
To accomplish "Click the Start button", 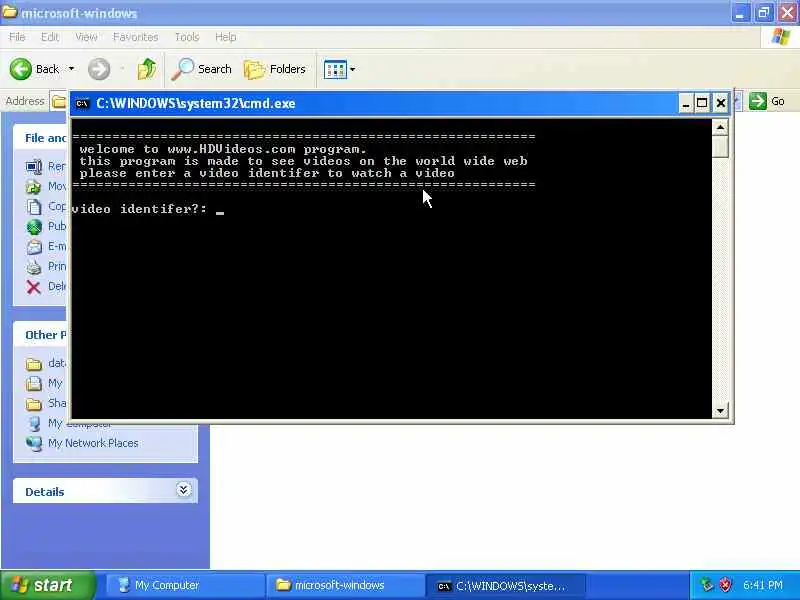I will point(47,585).
